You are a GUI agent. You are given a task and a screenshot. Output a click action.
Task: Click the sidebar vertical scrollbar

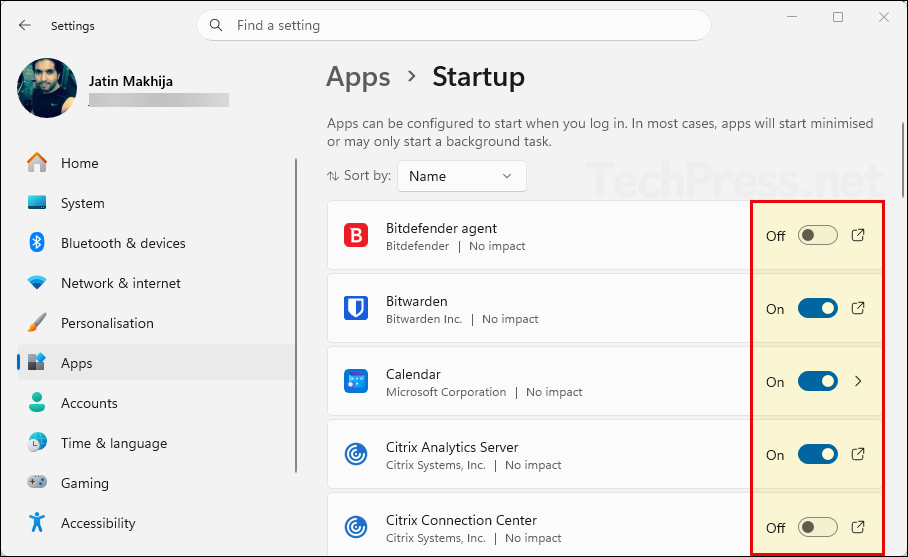296,316
